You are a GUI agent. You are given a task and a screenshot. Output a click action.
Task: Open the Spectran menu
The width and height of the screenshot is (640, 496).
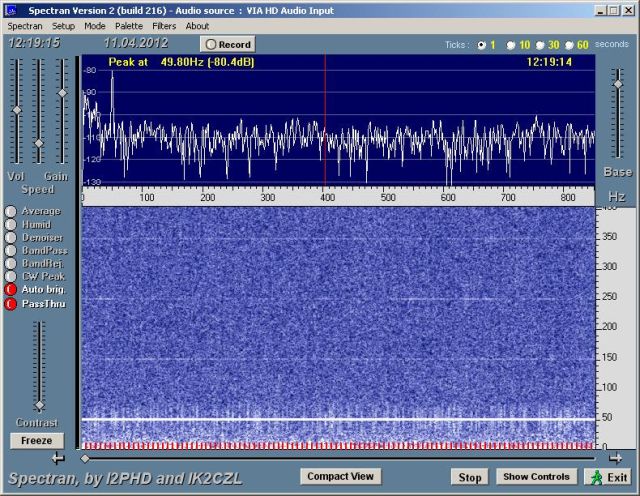point(25,26)
